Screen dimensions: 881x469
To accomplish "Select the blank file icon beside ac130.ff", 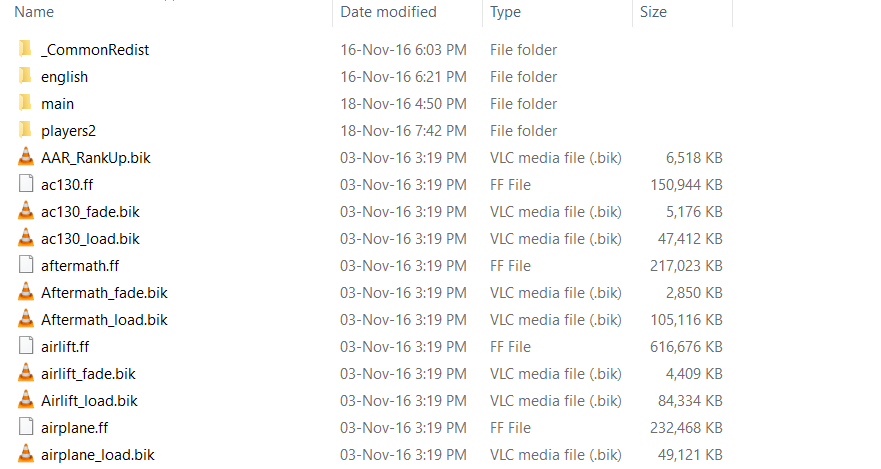I will point(26,185).
